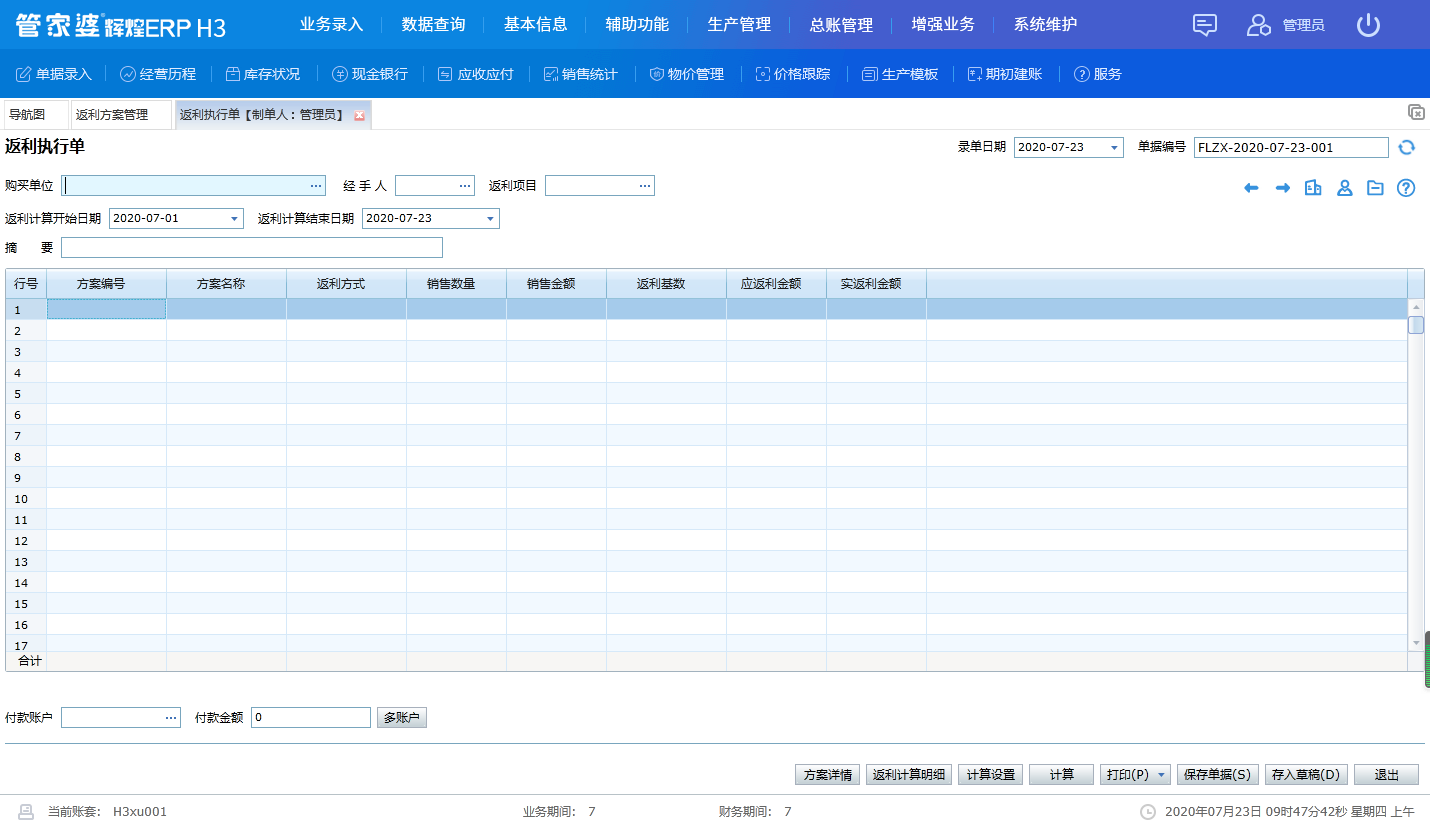Click the refresh icon beside 单据编号
The width and height of the screenshot is (1430, 827).
coord(1406,147)
